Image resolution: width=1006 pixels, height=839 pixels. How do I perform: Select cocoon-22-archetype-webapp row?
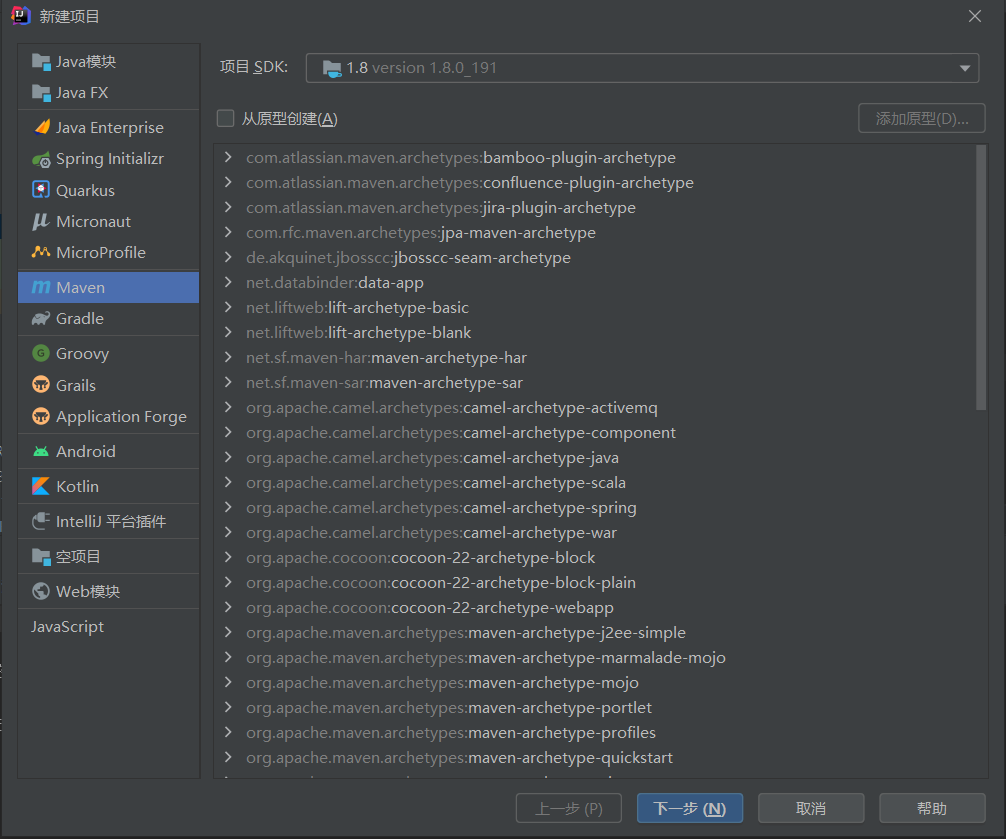[x=594, y=607]
